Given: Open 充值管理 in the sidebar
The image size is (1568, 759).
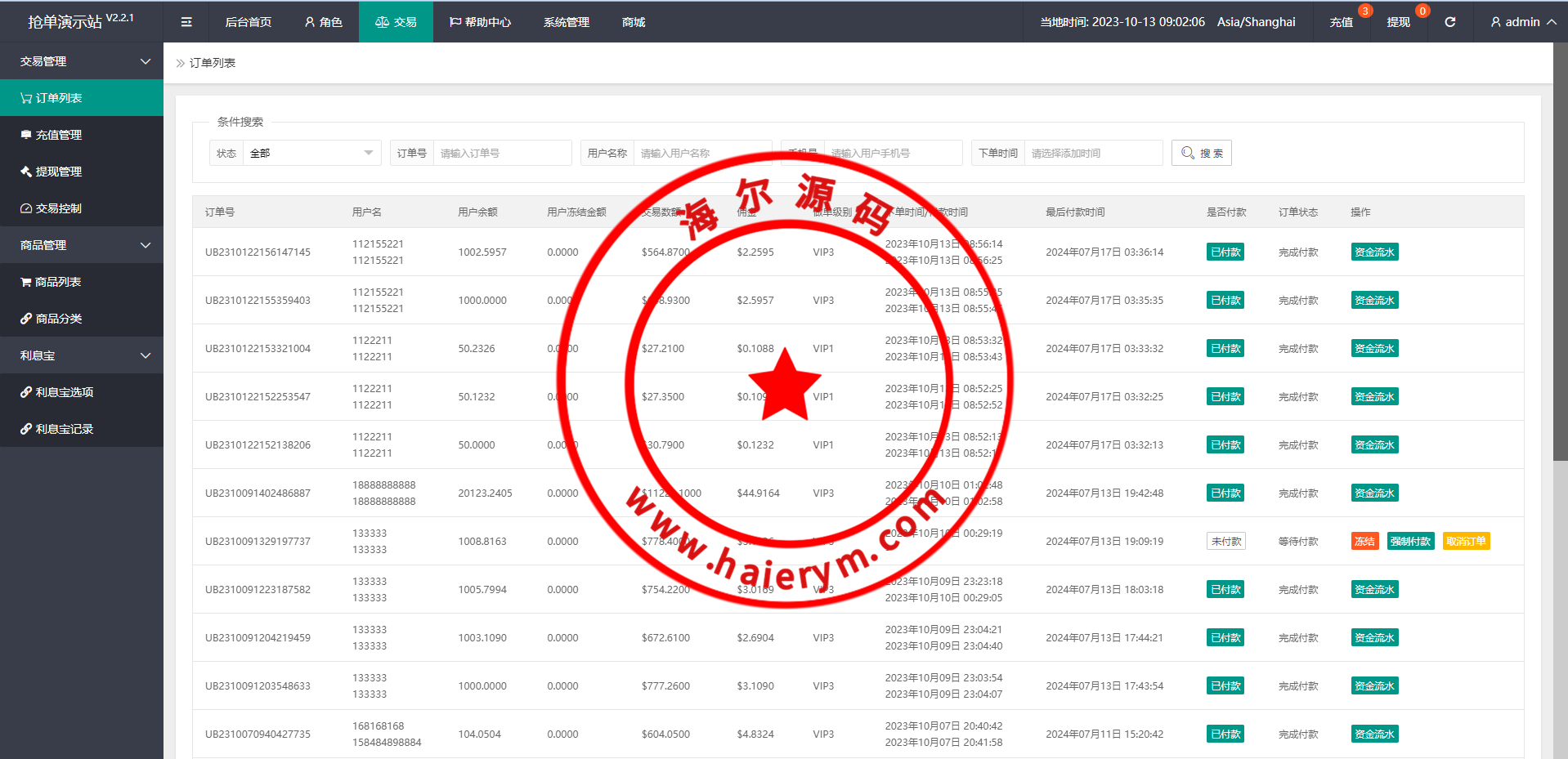Looking at the screenshot, I should [x=59, y=135].
